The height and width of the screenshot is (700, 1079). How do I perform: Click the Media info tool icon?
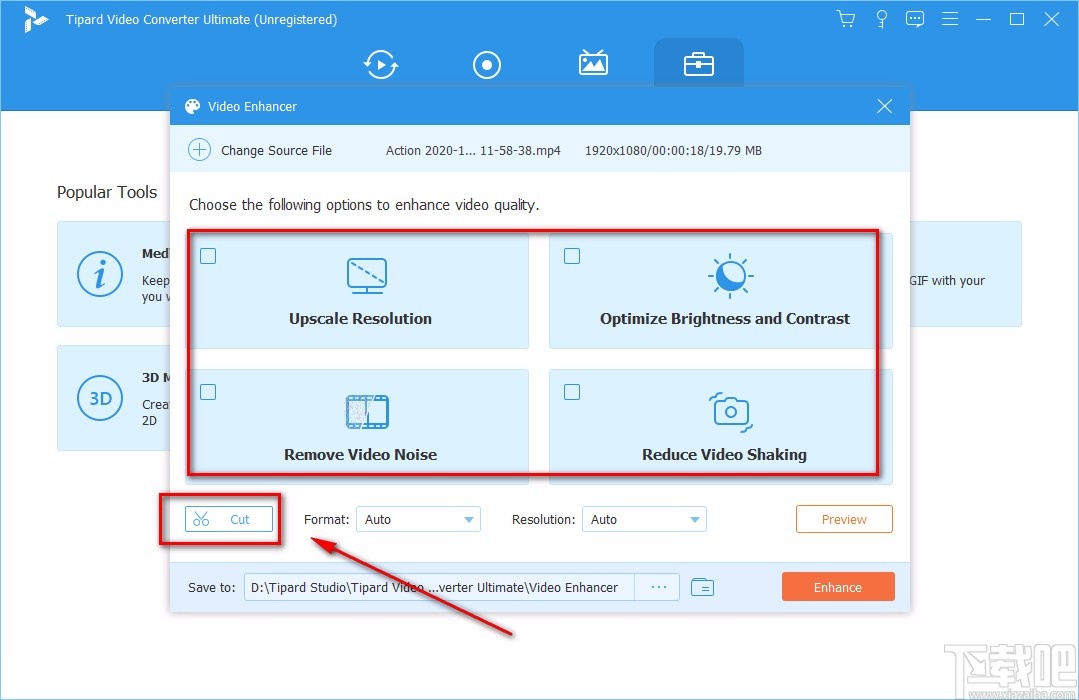(x=100, y=274)
